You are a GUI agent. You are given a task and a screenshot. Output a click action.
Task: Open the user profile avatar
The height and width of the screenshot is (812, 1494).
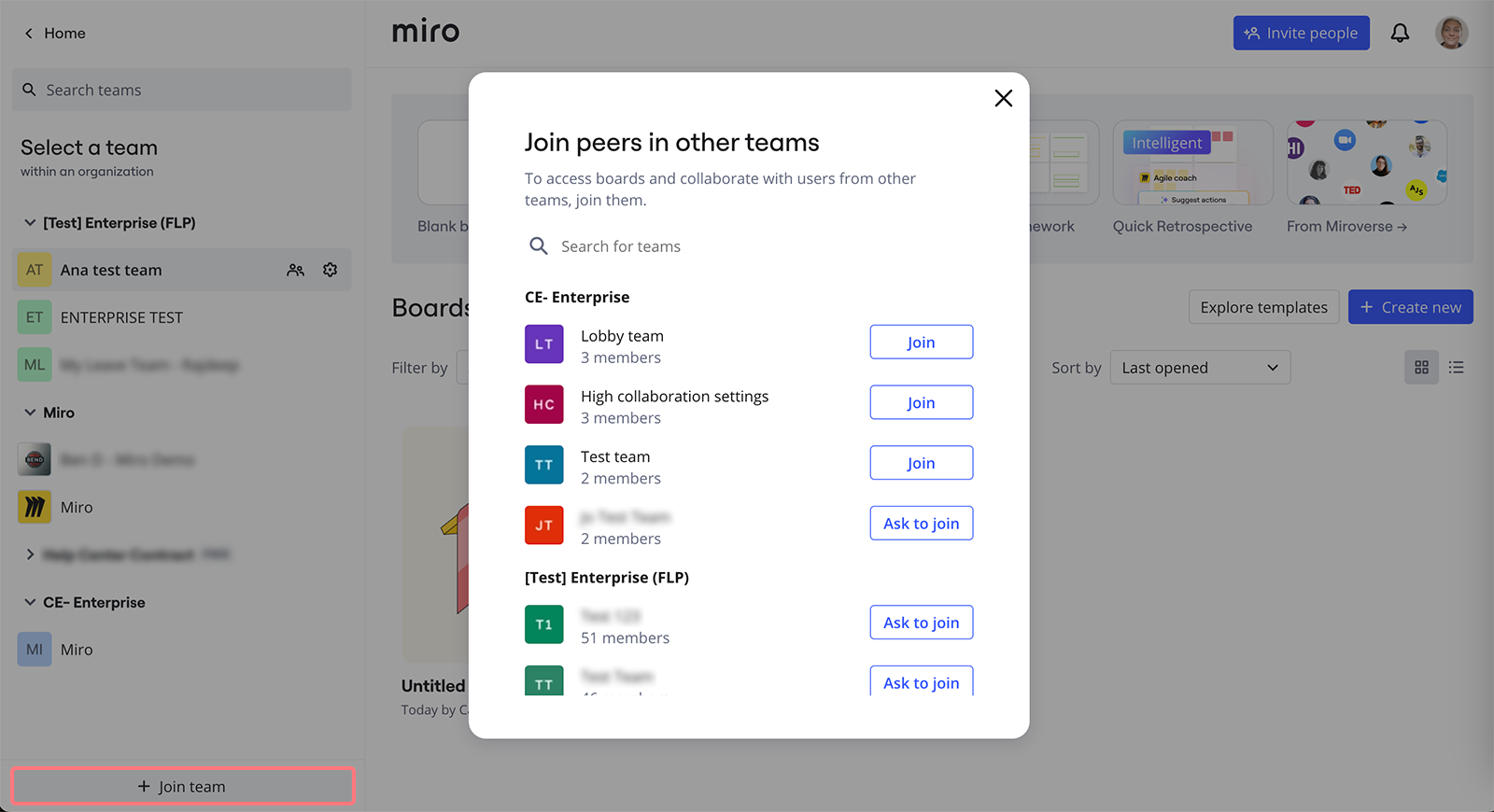point(1451,34)
